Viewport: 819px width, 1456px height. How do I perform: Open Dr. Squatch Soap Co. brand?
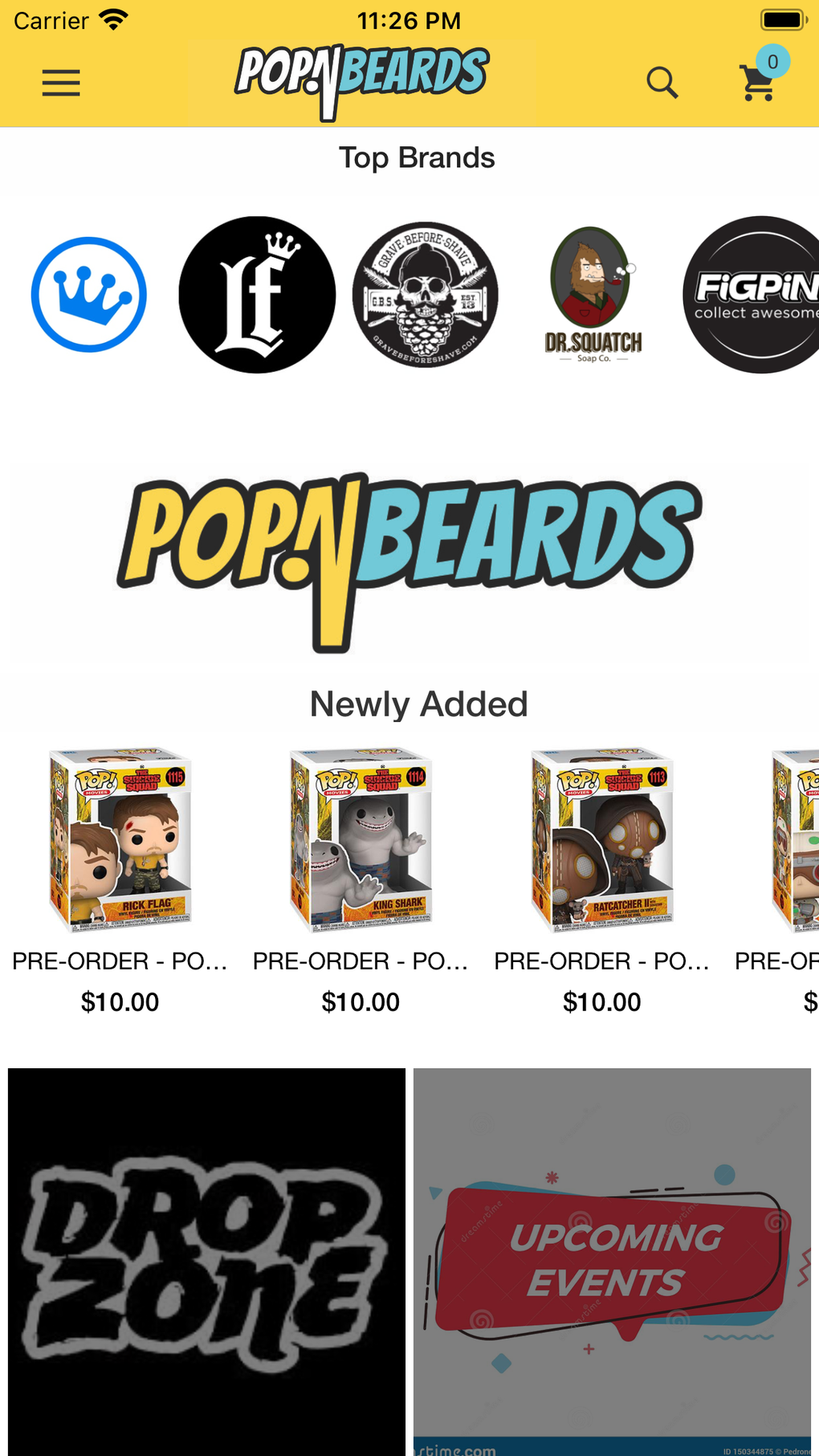593,295
